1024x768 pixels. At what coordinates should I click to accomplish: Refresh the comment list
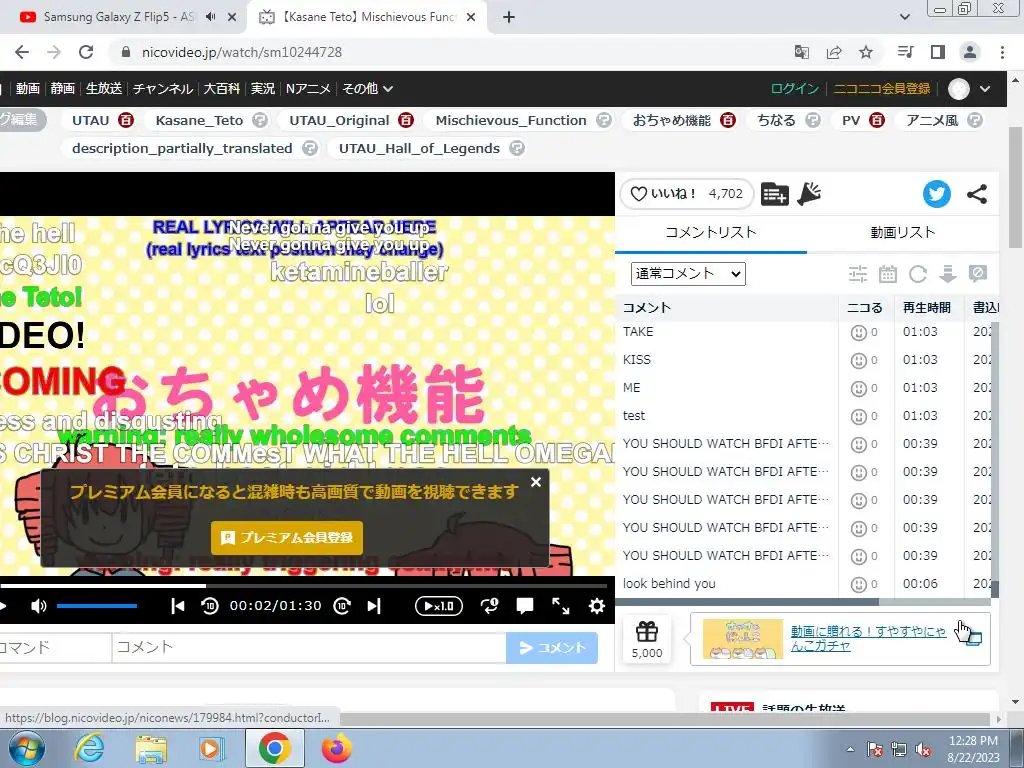[x=918, y=274]
